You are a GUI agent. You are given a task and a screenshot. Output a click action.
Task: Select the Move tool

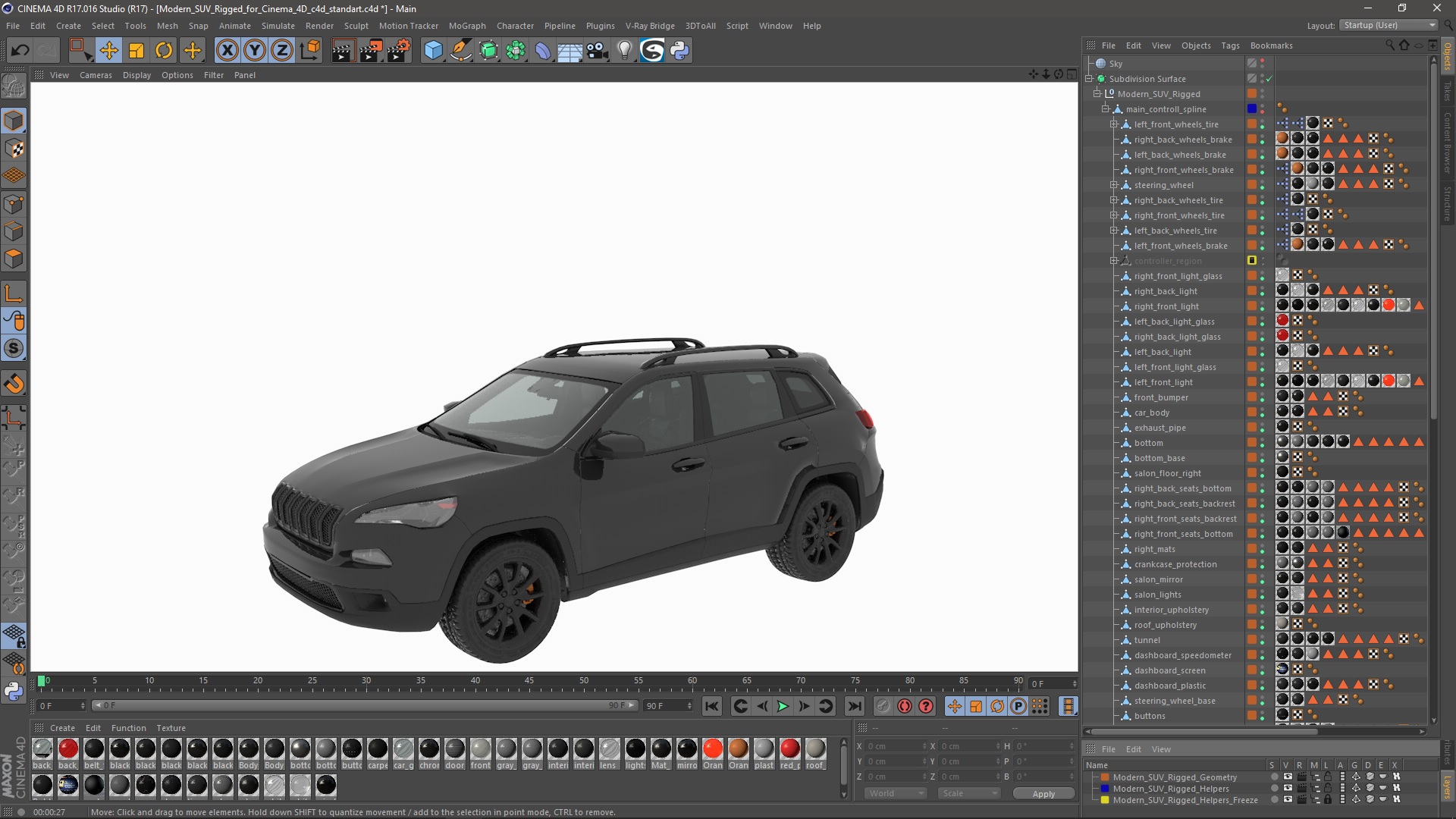click(x=108, y=51)
